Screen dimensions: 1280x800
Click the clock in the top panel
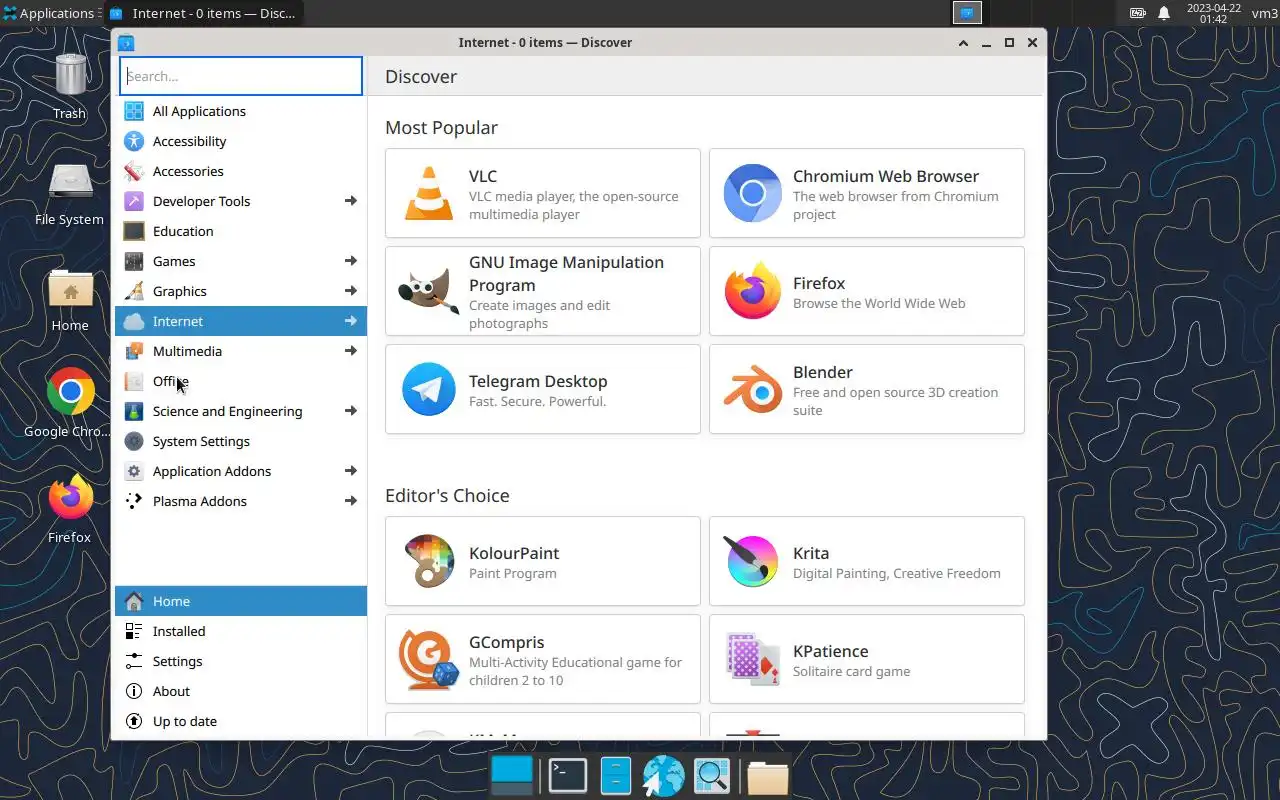click(x=1213, y=13)
